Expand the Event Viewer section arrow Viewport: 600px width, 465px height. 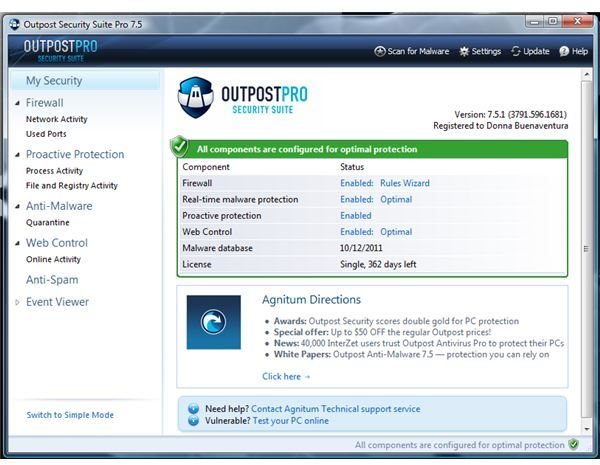(x=17, y=302)
